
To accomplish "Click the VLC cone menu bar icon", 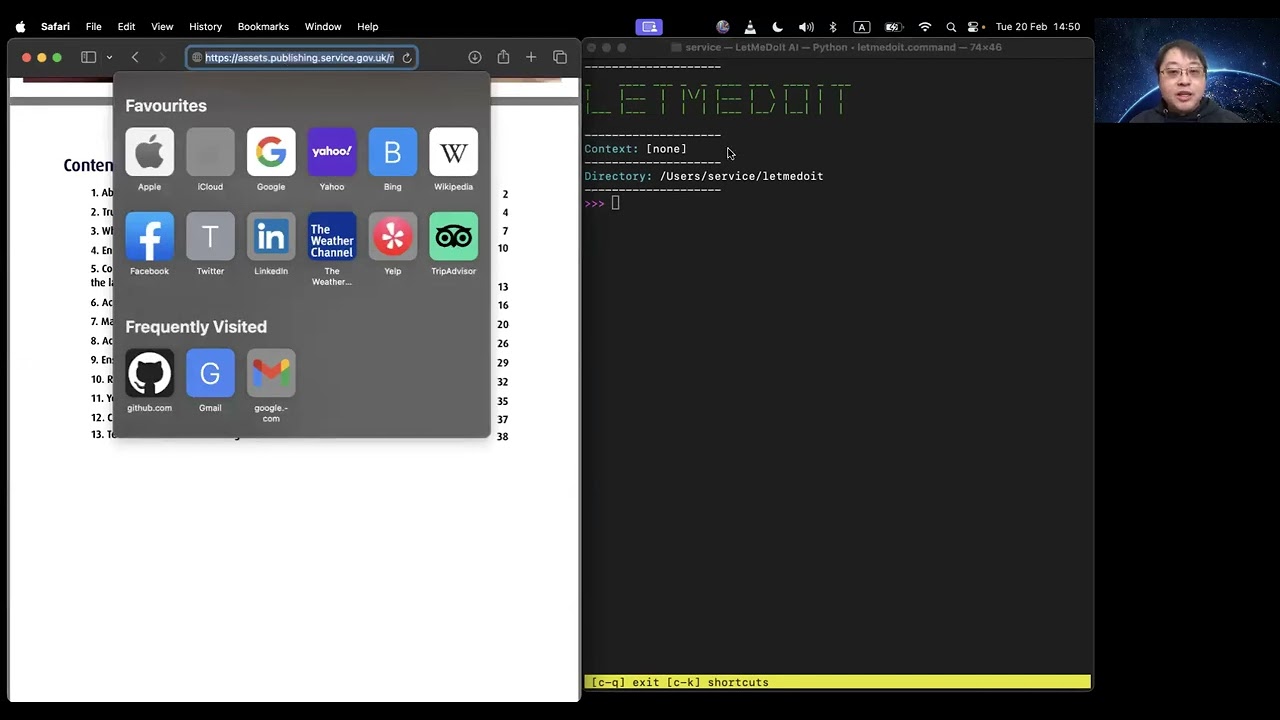I will tap(750, 27).
